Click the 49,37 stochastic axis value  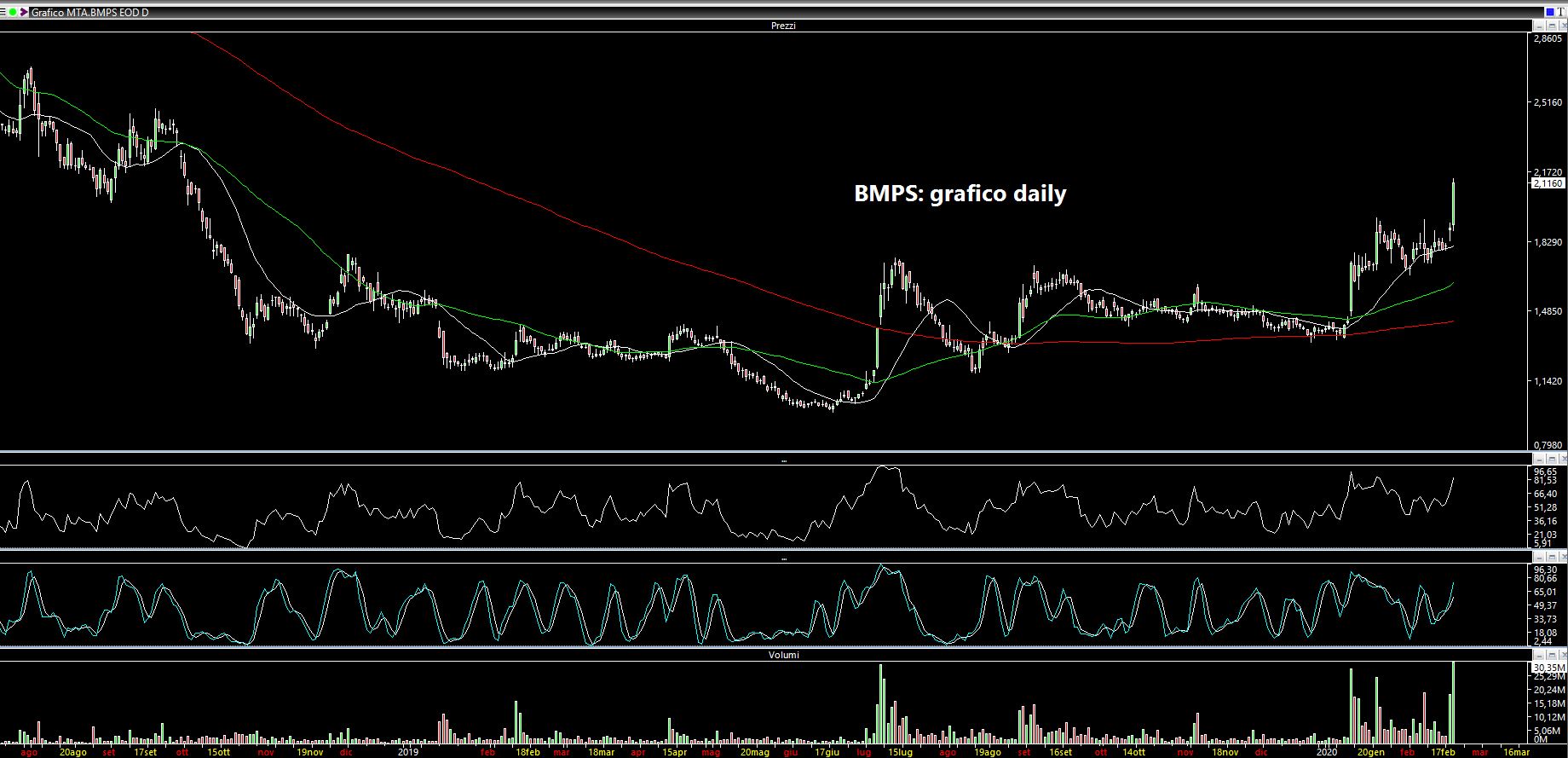(x=1545, y=605)
